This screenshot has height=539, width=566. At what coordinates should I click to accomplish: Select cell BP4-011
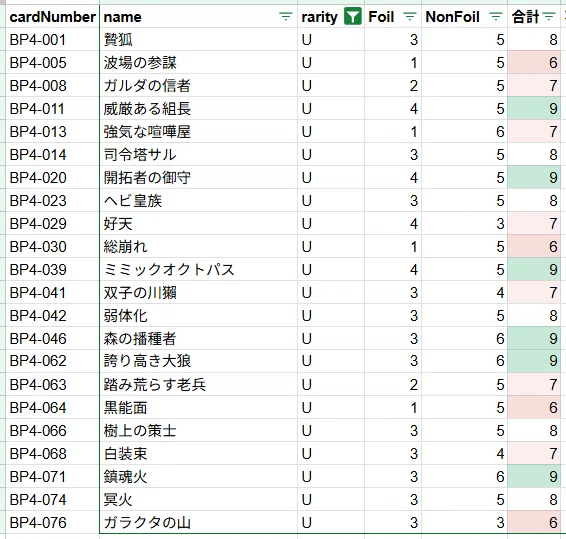click(x=52, y=109)
